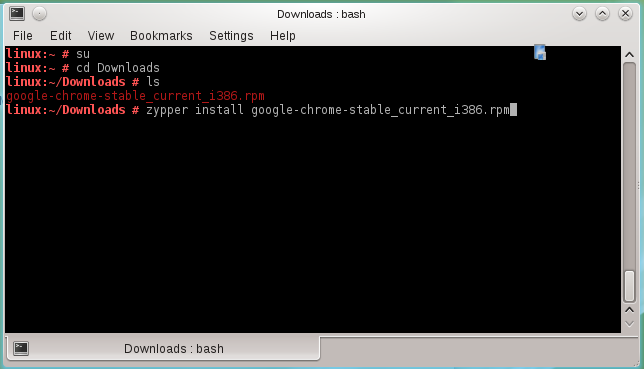Open the Edit menu
This screenshot has height=369, width=644.
(61, 36)
